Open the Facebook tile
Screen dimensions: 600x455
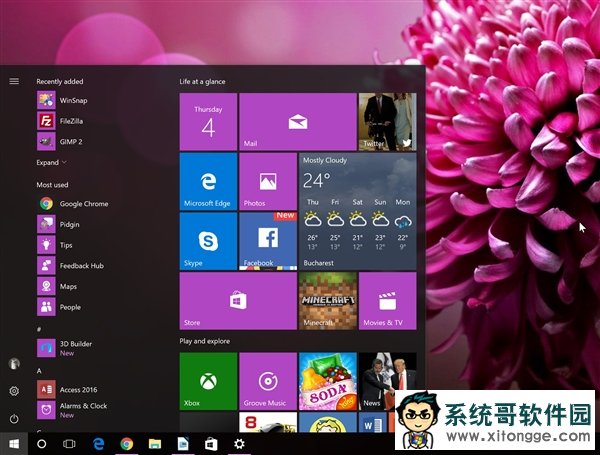tap(268, 241)
